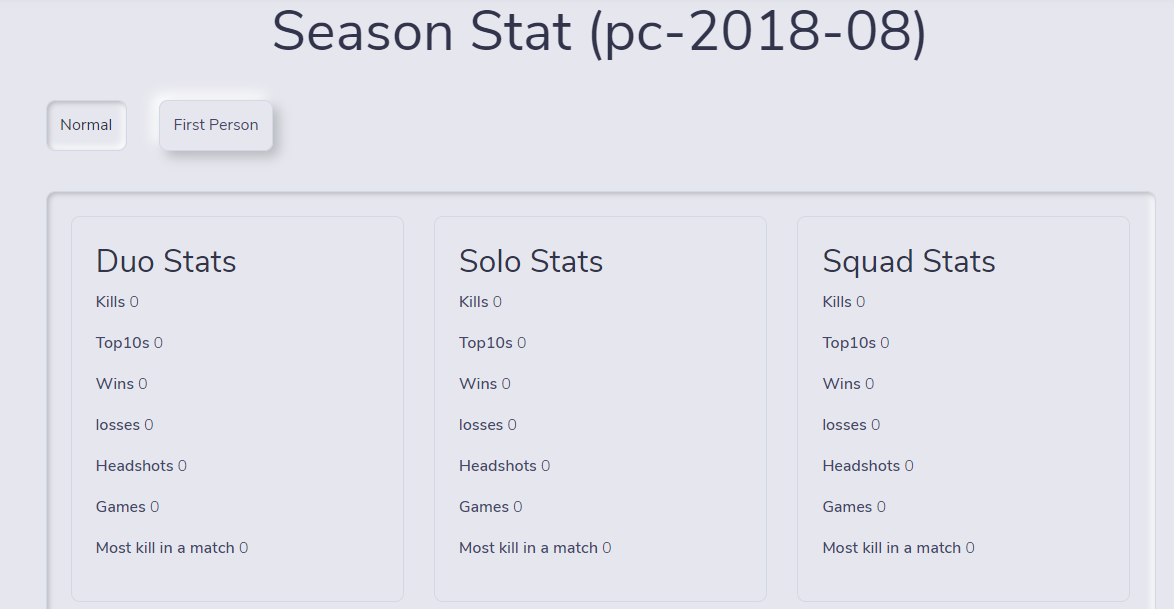Click the Squad Stats card title
This screenshot has width=1174, height=609.
[909, 261]
